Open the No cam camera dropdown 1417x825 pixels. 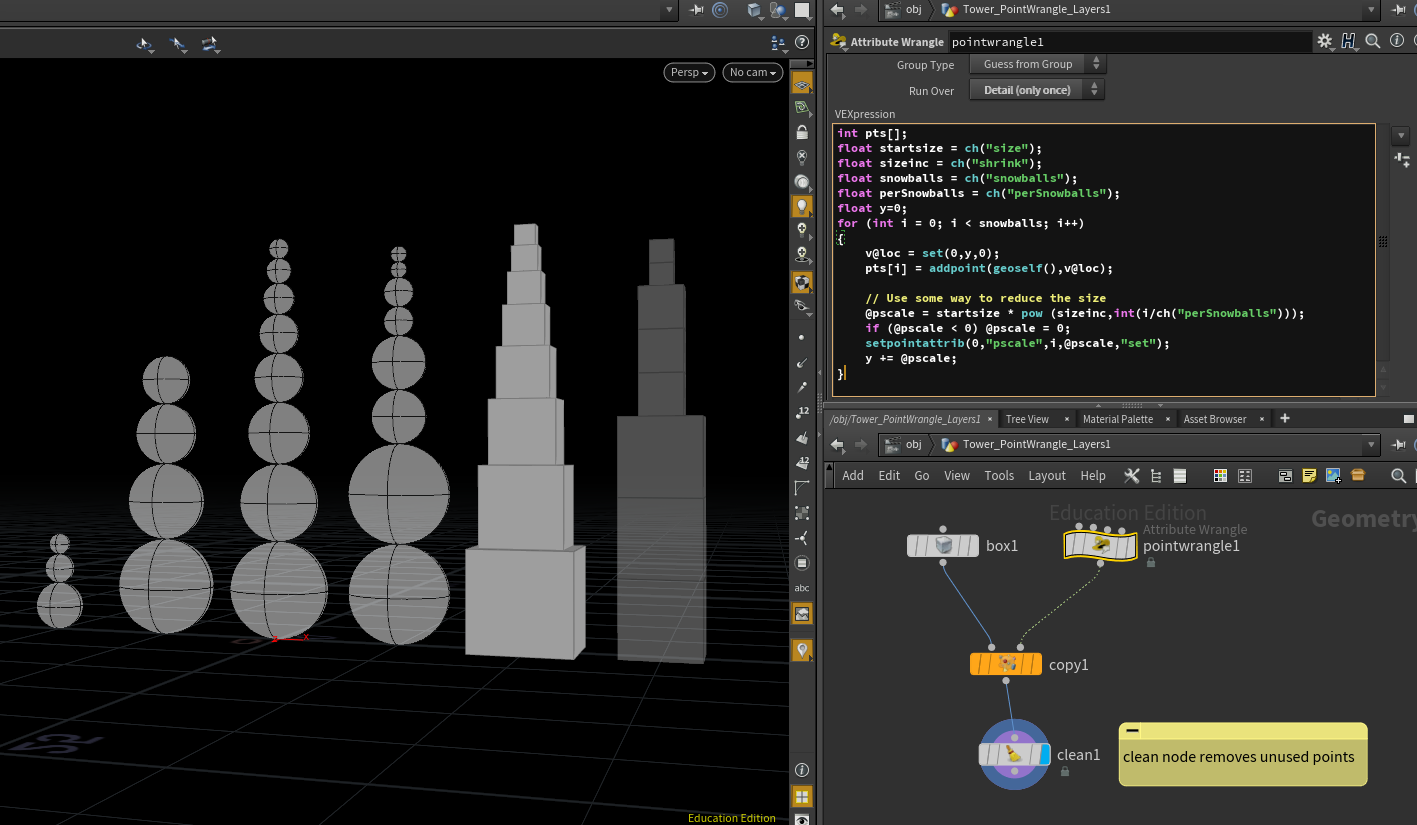(x=752, y=72)
